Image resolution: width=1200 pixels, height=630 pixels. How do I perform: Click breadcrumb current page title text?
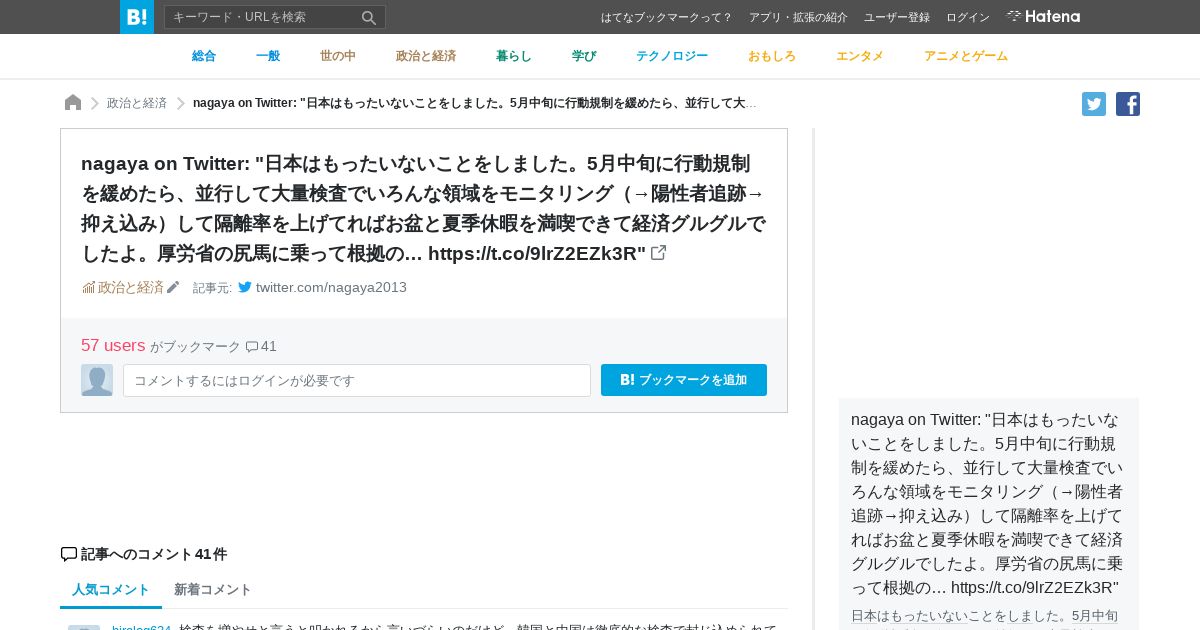[x=475, y=103]
